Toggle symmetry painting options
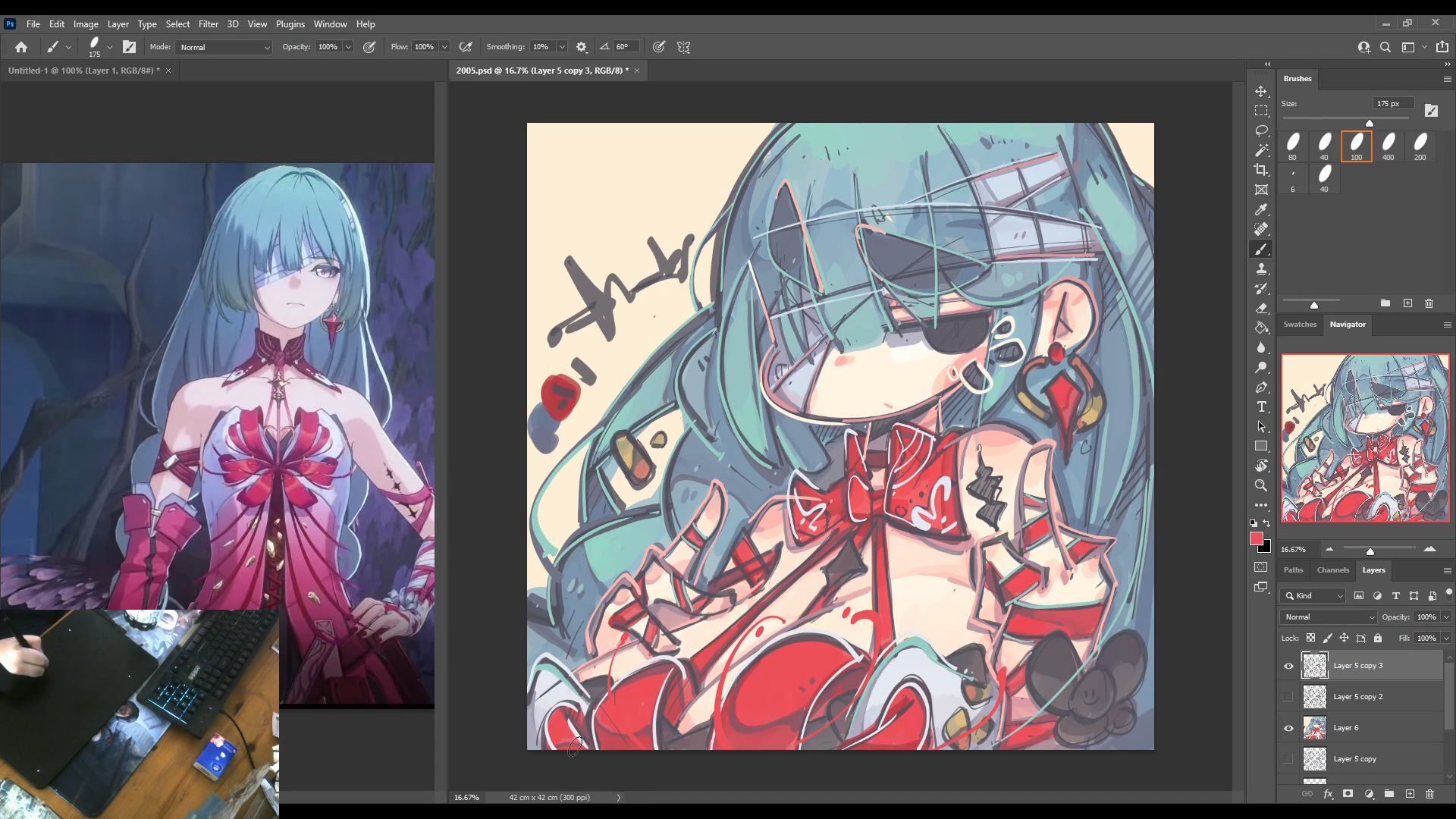 [x=684, y=47]
